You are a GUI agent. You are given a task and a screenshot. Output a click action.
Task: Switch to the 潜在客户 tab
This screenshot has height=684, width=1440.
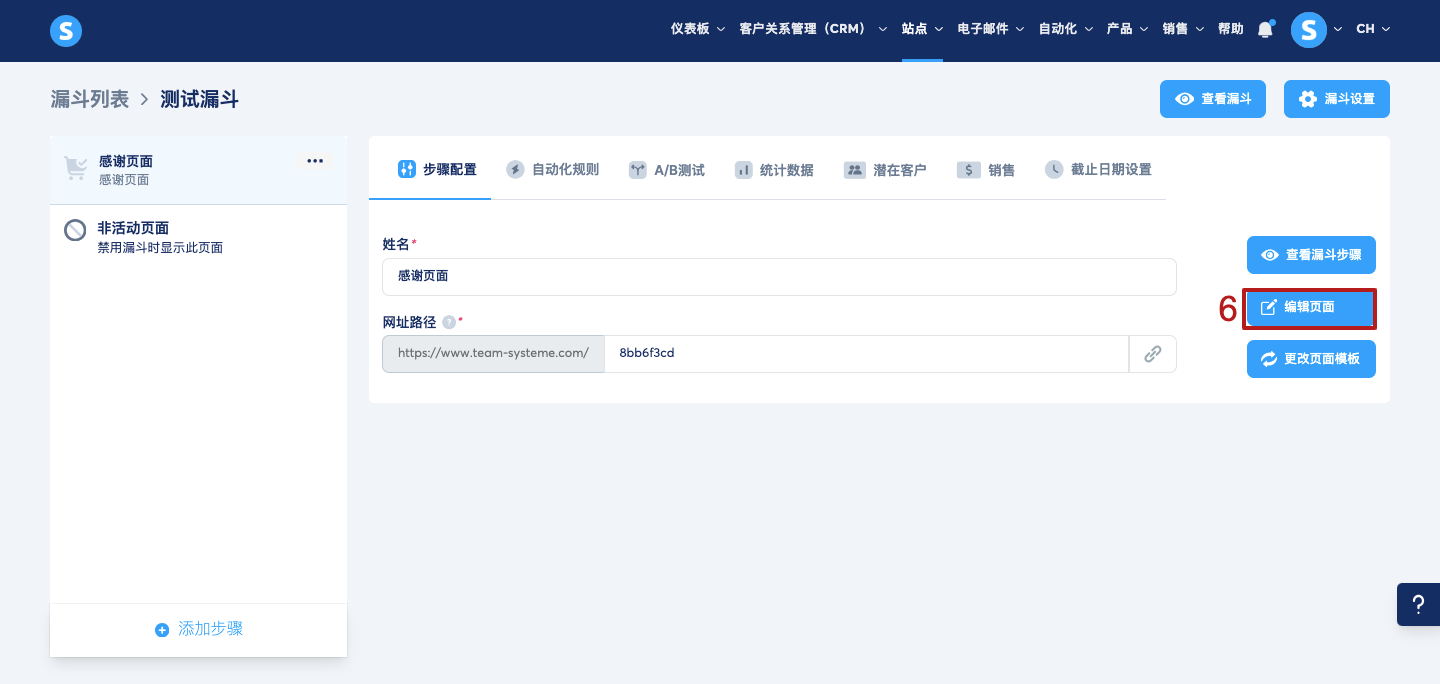(x=885, y=170)
